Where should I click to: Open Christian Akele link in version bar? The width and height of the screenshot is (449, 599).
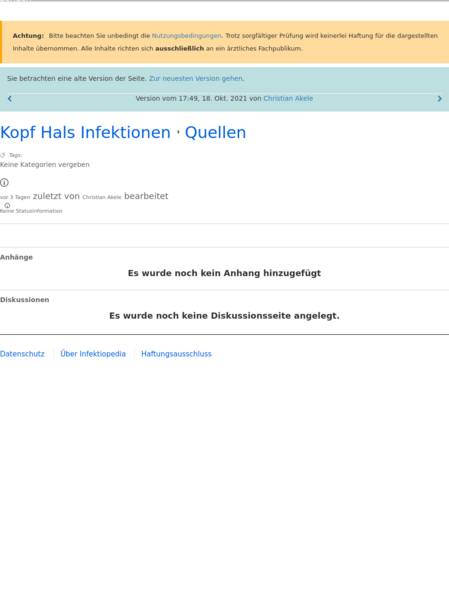pyautogui.click(x=288, y=98)
